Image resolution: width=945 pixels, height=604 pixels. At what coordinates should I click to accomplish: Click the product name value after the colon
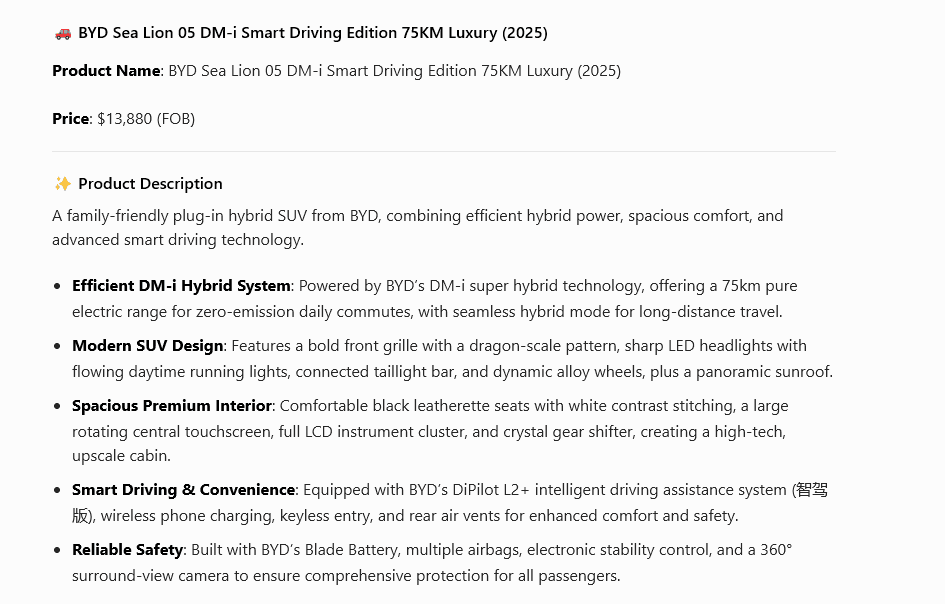tap(394, 71)
